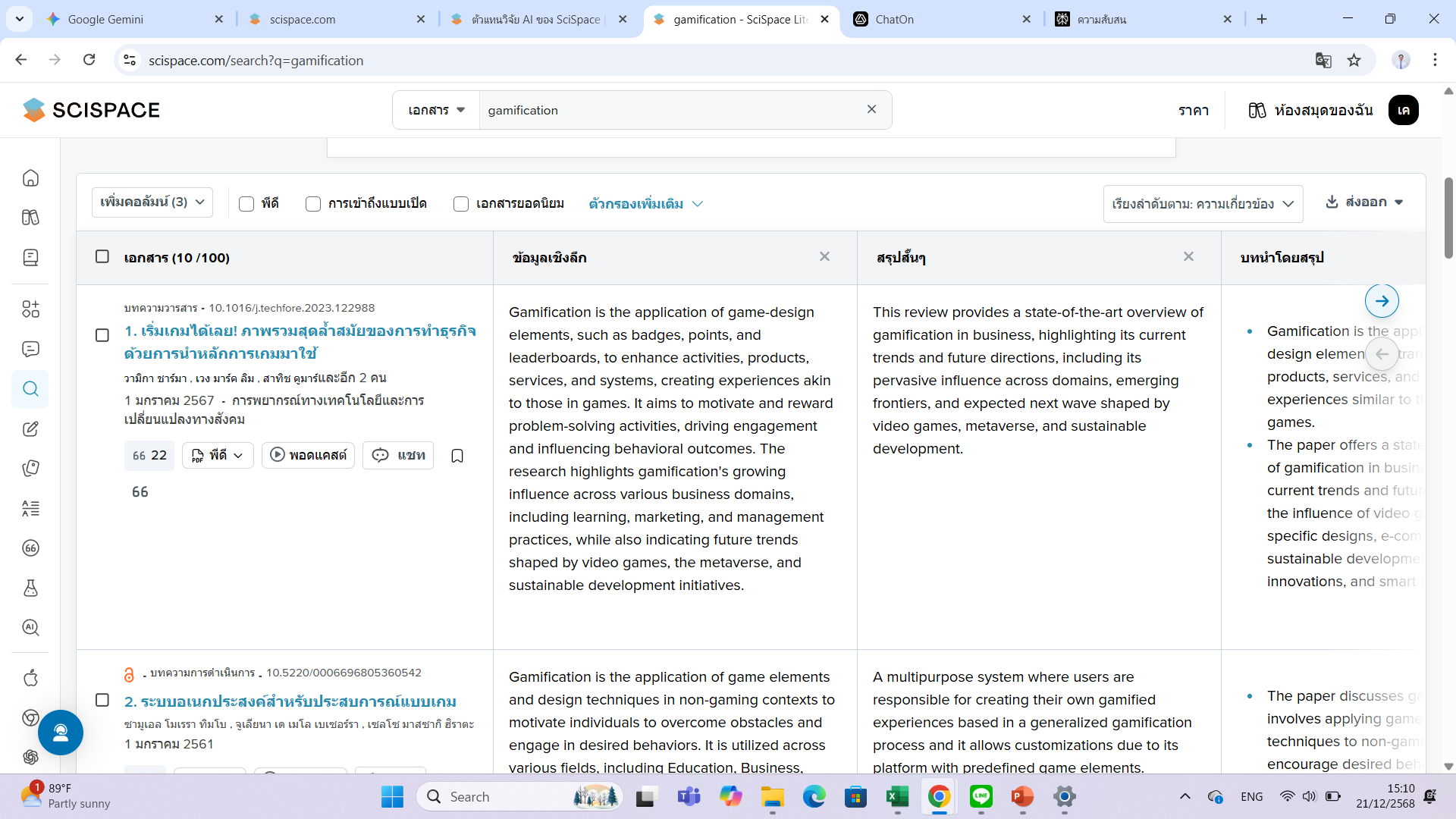Click the library books sidebar icon
The height and width of the screenshot is (819, 1456).
click(30, 218)
